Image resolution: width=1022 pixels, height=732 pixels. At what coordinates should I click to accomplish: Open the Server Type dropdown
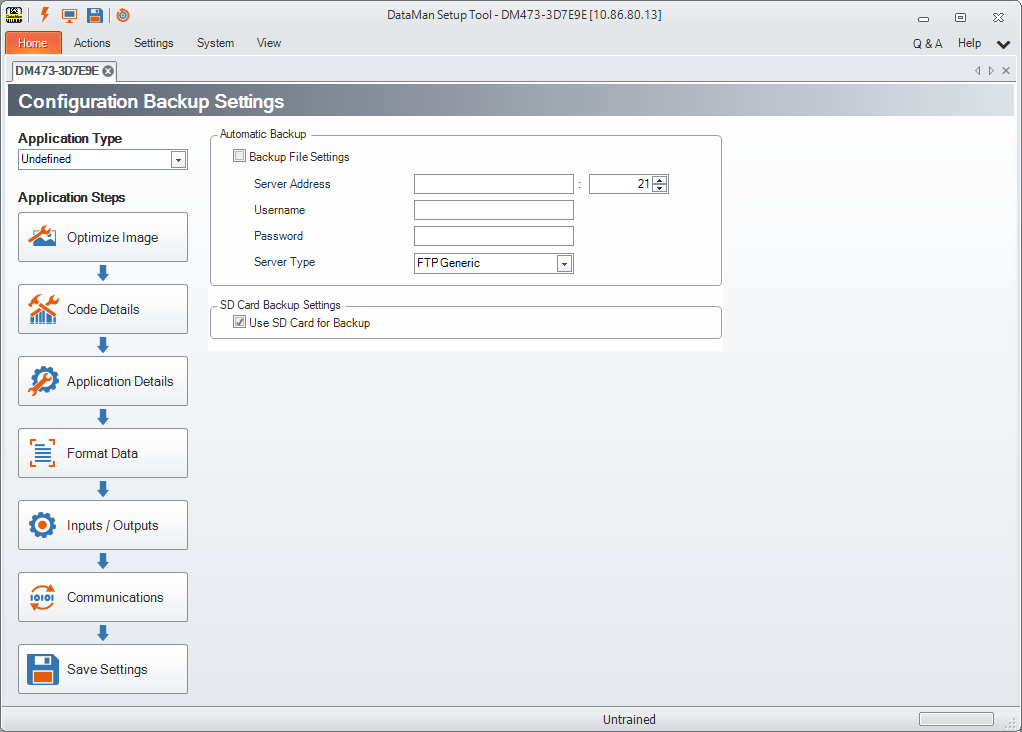point(564,264)
